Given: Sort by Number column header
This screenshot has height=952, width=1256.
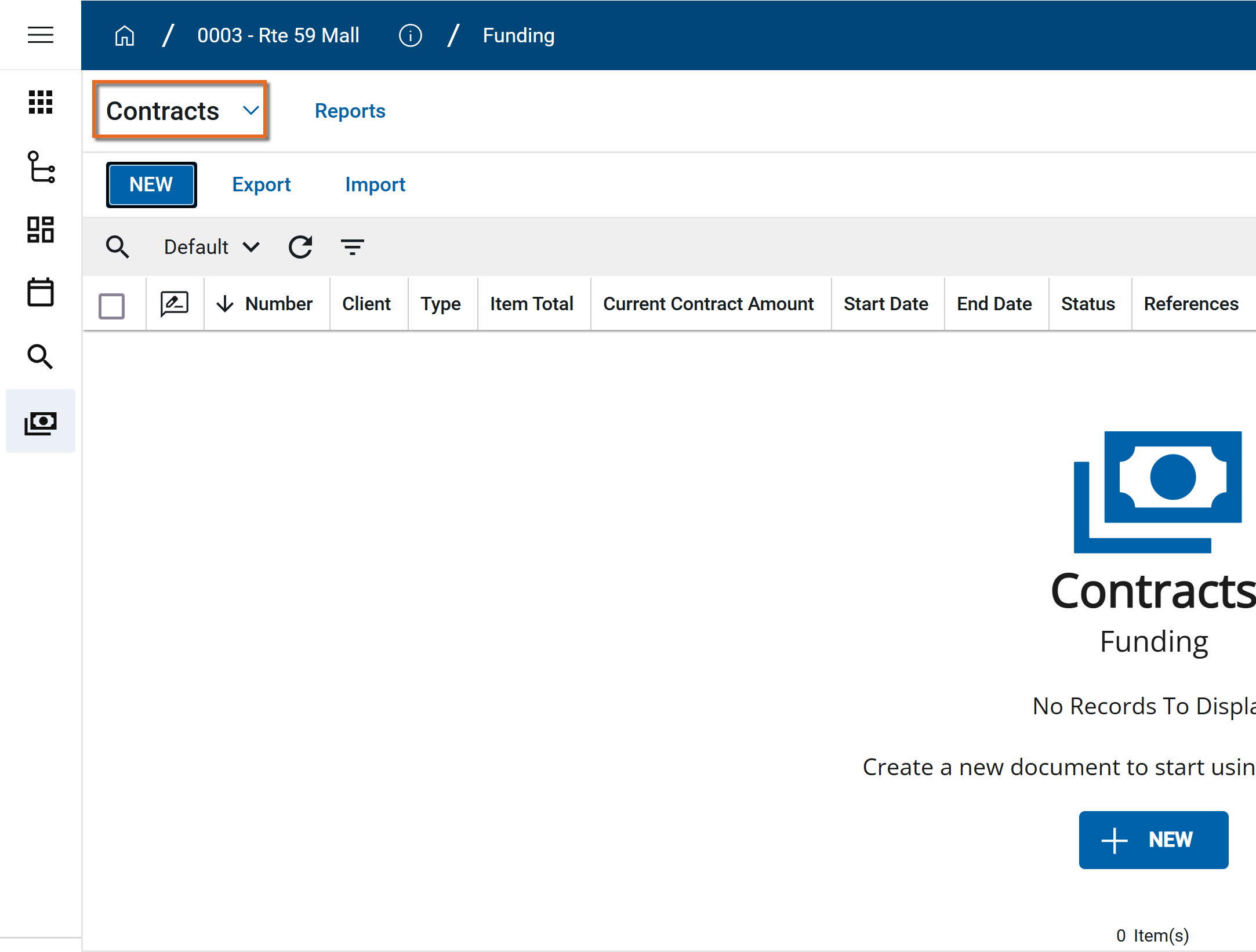Looking at the screenshot, I should click(278, 304).
